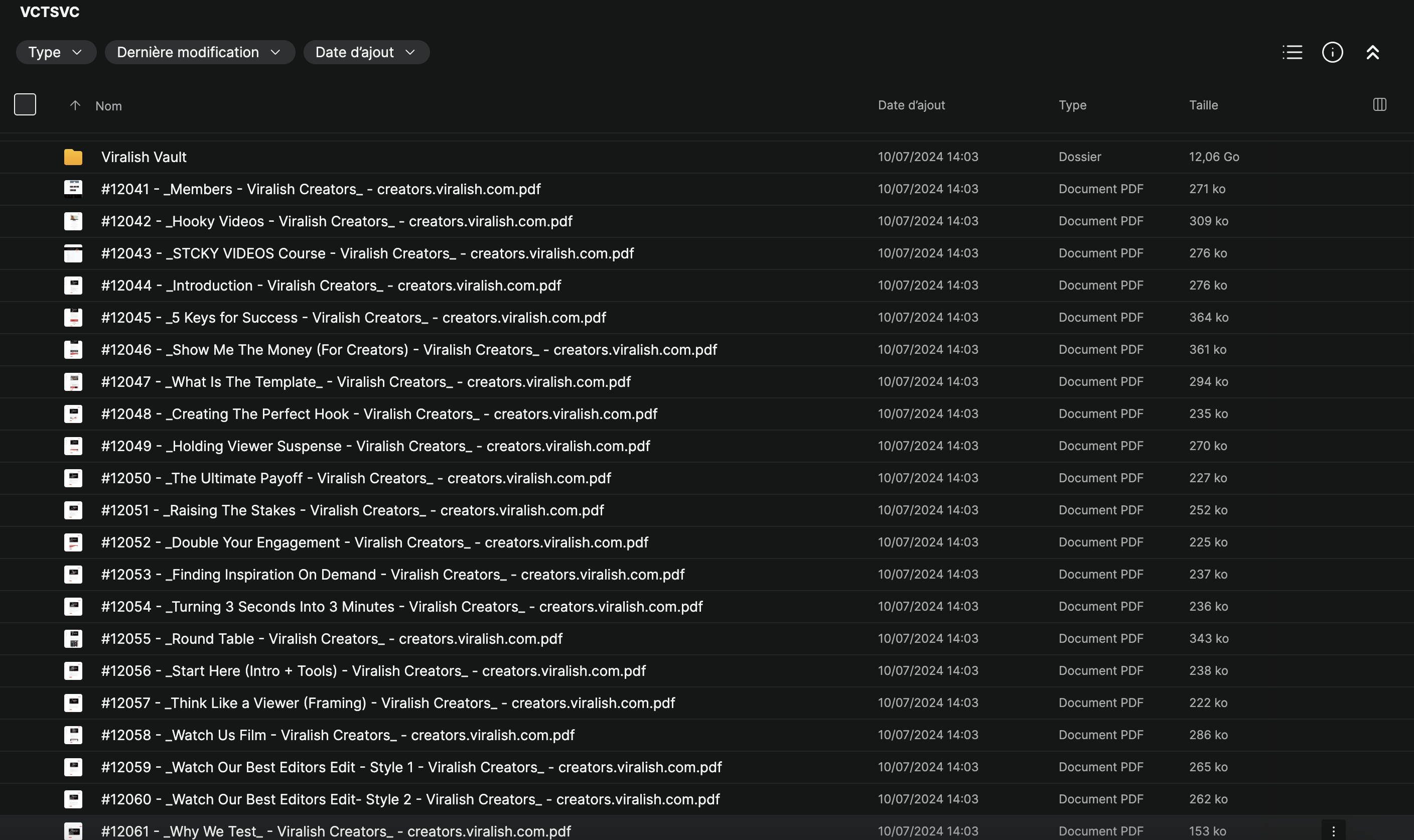Select the #12055 Round Table PDF row
1414x840 pixels.
[332, 638]
